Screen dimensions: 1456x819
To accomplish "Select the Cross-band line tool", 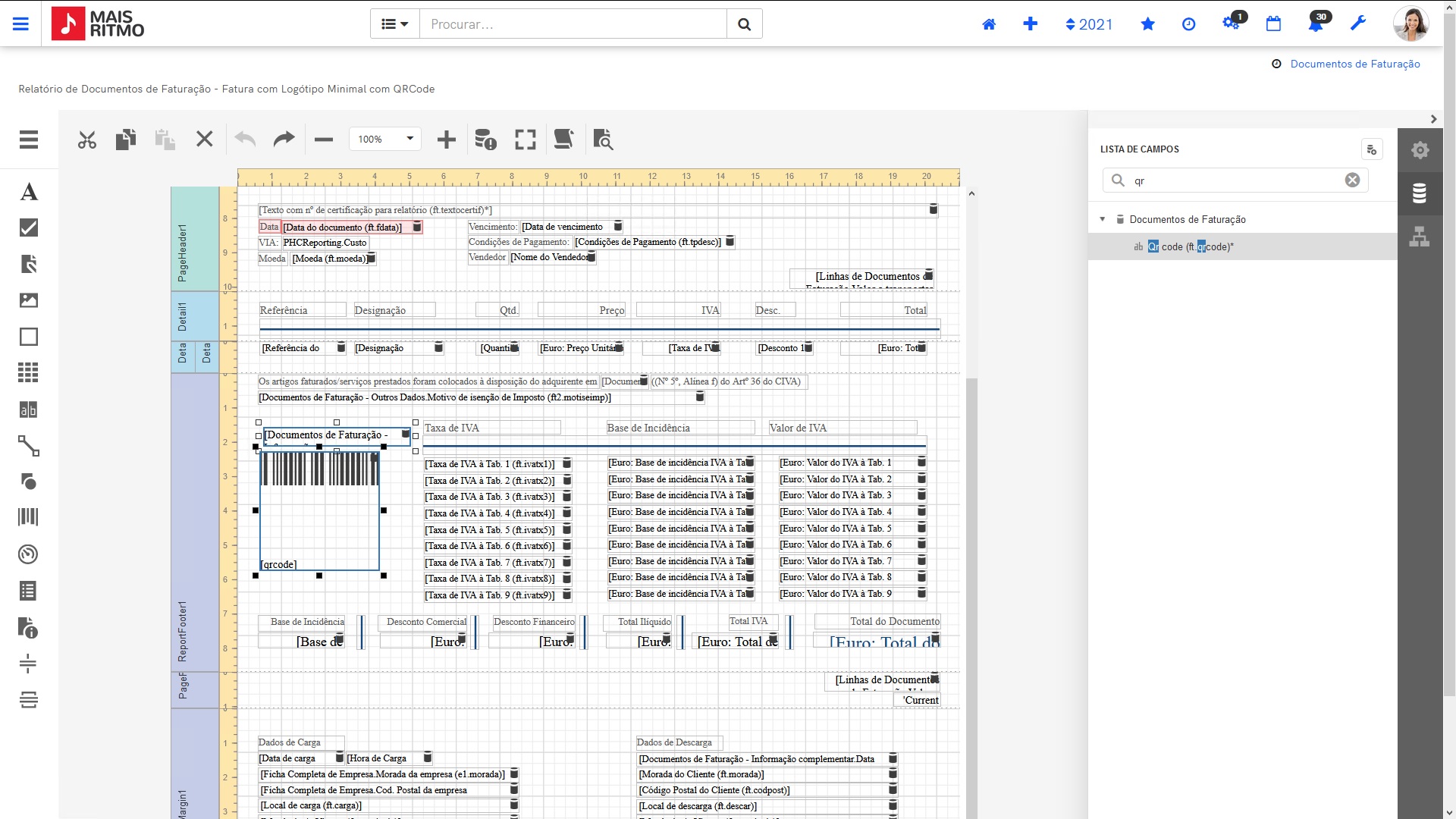I will (29, 699).
